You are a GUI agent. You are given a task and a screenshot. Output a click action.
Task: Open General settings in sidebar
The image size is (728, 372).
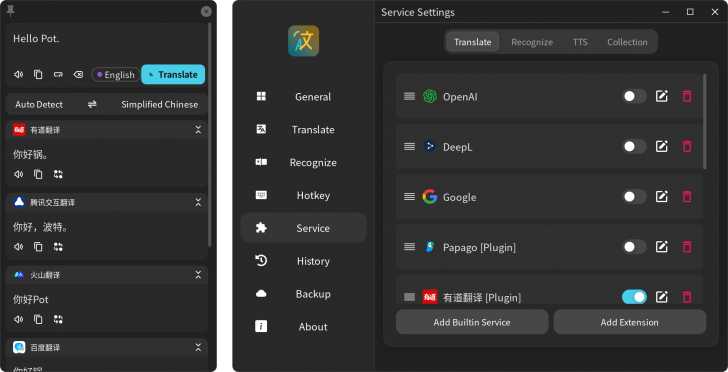pyautogui.click(x=304, y=97)
